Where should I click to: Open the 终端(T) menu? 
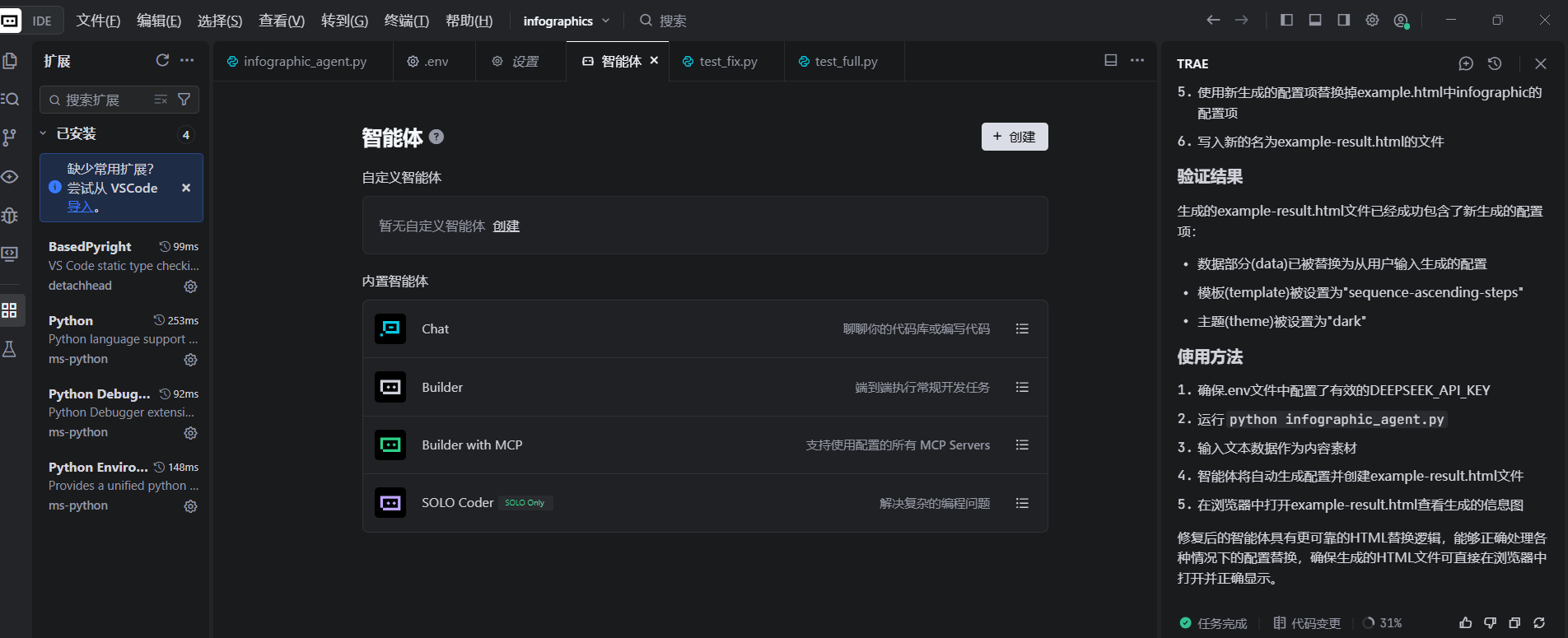407,21
